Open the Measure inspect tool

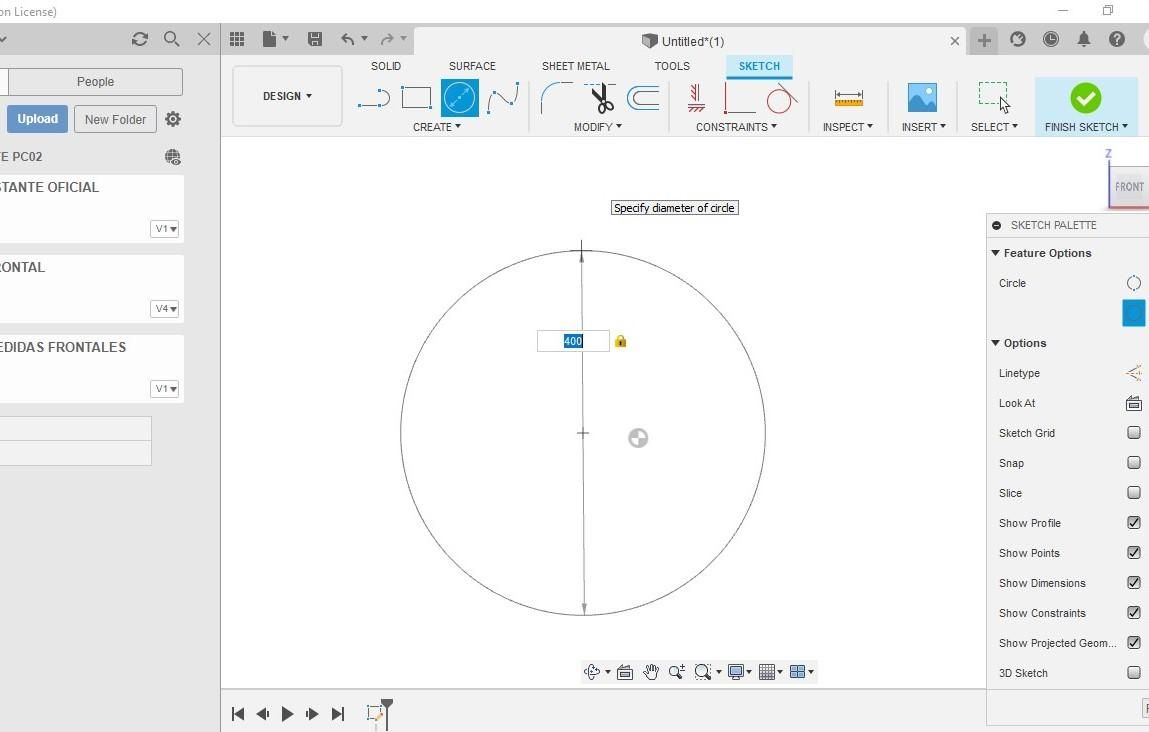pos(849,98)
